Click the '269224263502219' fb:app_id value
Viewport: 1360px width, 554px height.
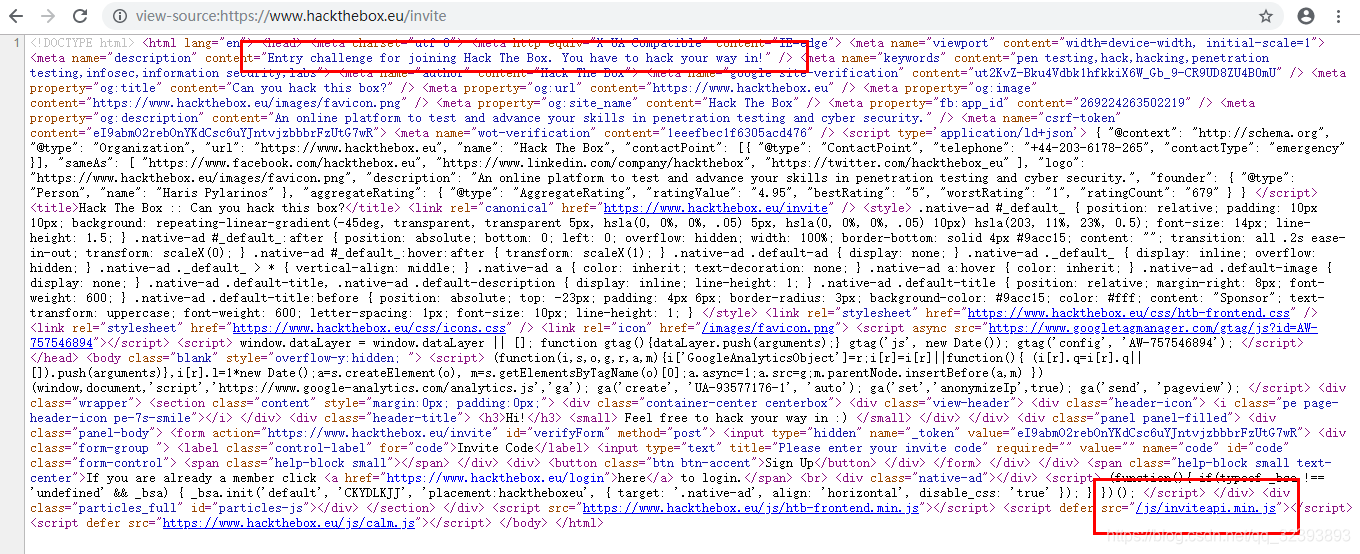pyautogui.click(x=1134, y=102)
